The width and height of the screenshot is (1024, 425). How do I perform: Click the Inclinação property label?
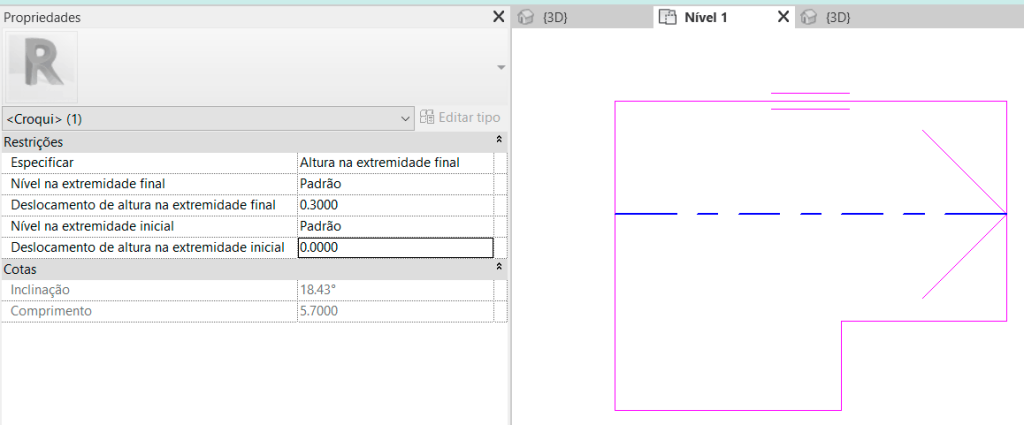(x=40, y=290)
